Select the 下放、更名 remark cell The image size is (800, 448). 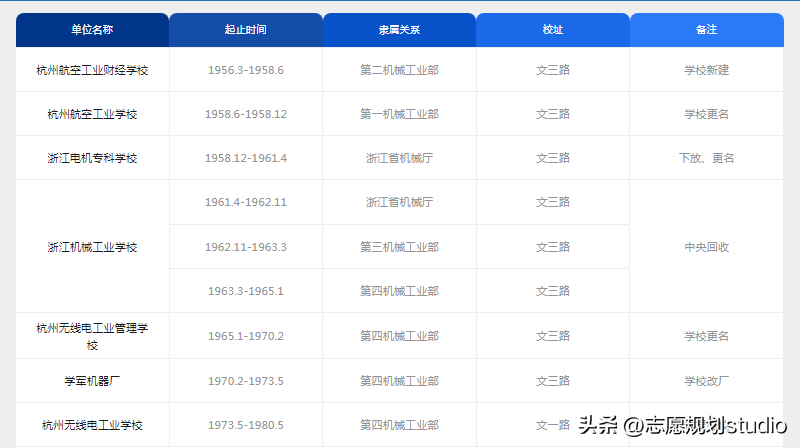pos(707,158)
